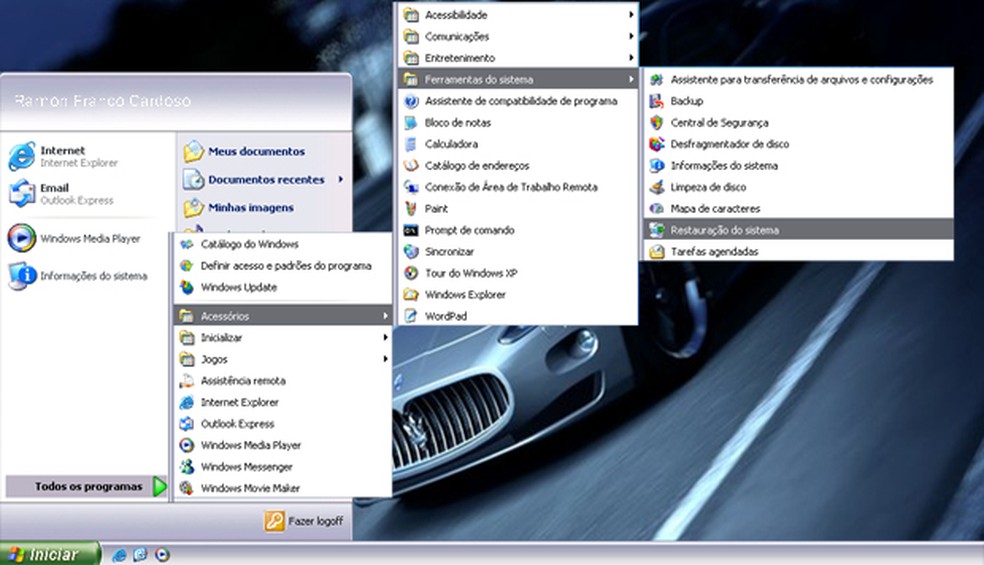The height and width of the screenshot is (565, 984).
Task: Click the Calculadora icon
Action: point(410,144)
